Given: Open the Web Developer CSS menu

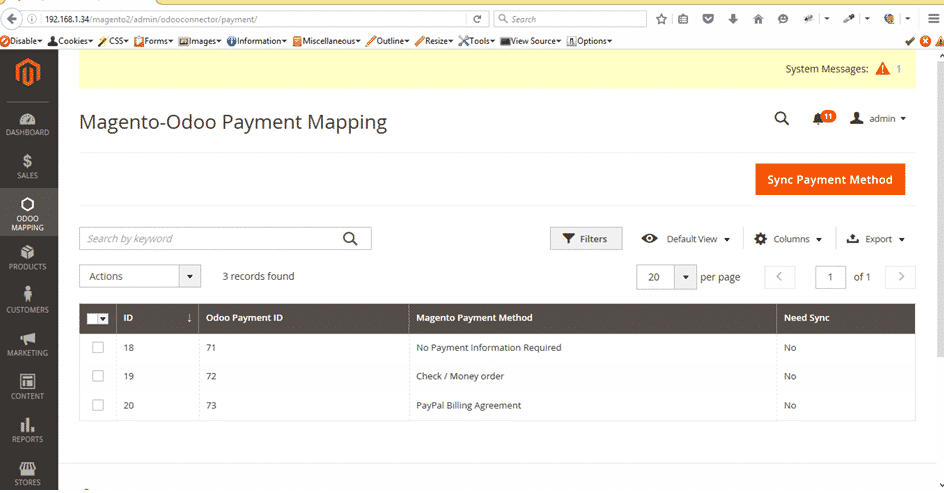Looking at the screenshot, I should click(x=114, y=41).
